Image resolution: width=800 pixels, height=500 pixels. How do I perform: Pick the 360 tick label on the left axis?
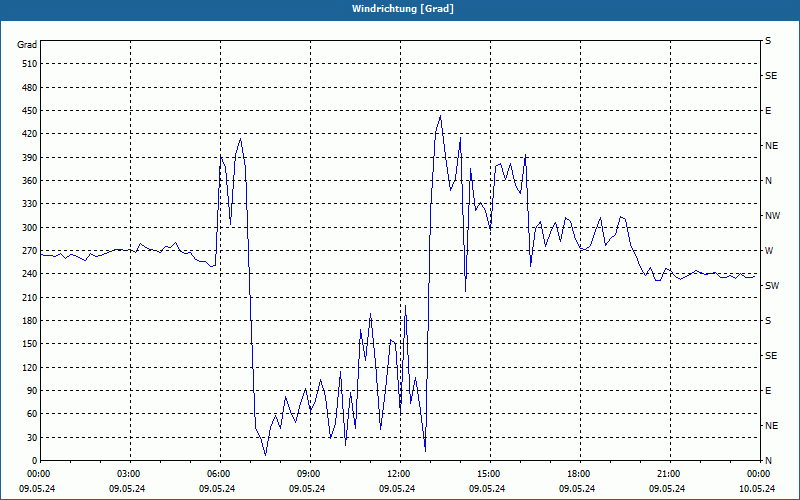pyautogui.click(x=30, y=181)
